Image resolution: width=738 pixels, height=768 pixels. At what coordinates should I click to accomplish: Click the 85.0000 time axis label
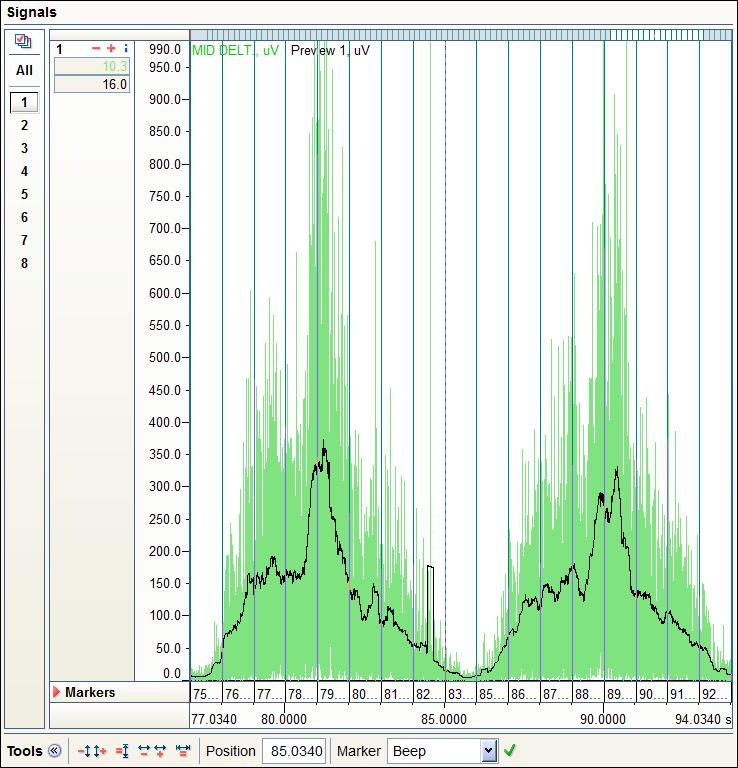click(444, 719)
